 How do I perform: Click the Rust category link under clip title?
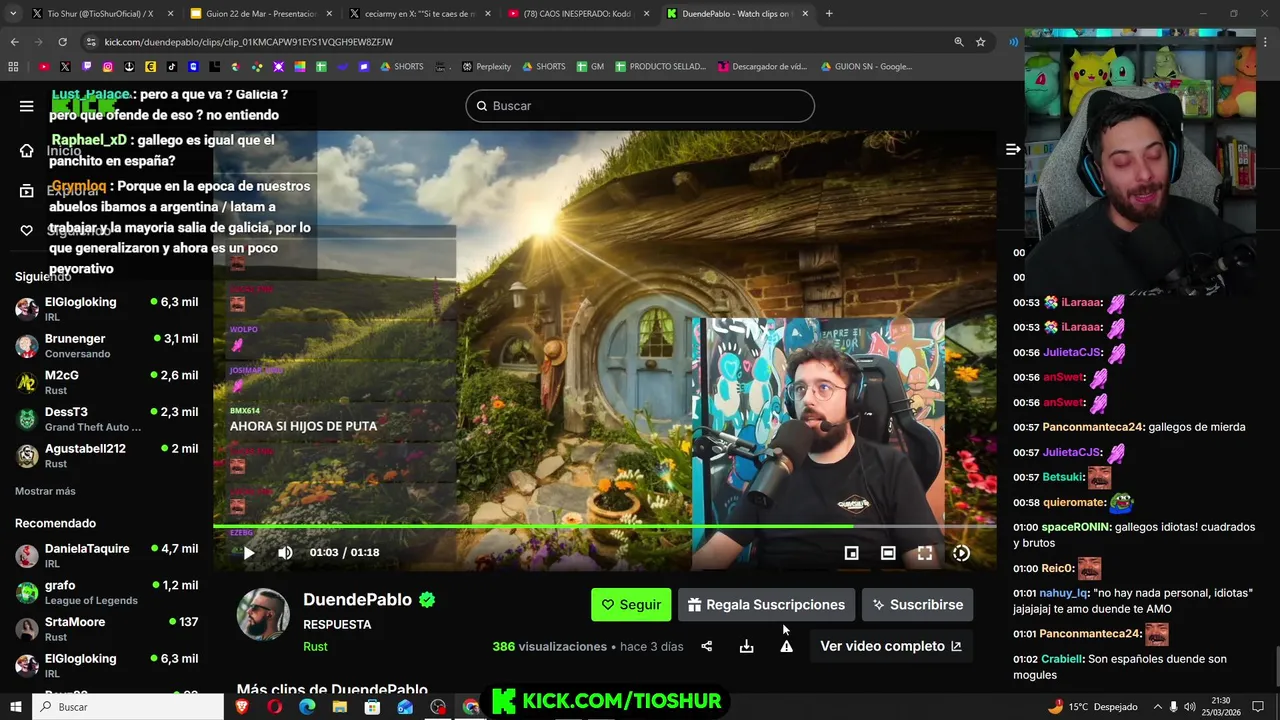[315, 646]
